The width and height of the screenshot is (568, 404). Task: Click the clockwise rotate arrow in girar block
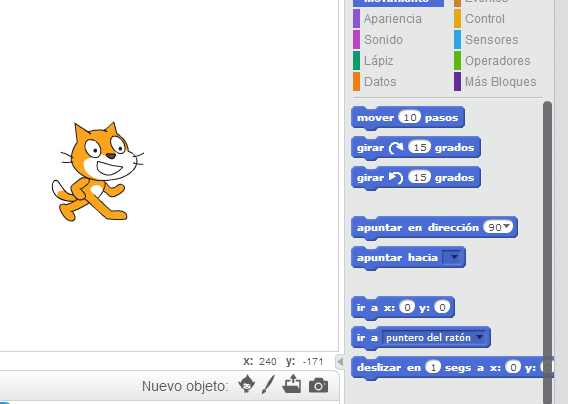[396, 147]
